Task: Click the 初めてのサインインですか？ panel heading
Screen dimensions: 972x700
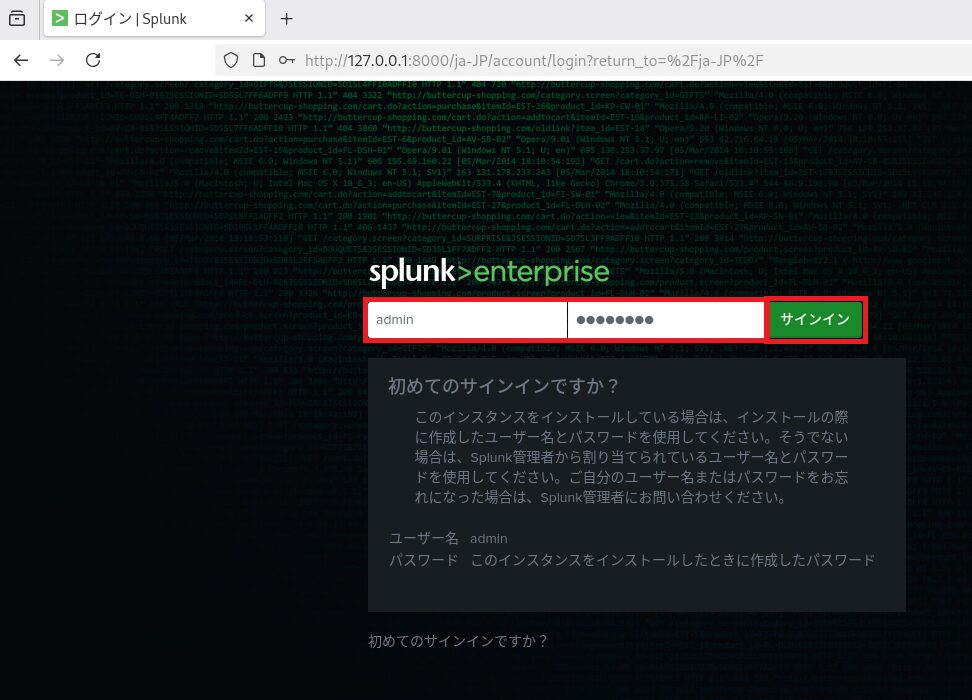Action: [504, 386]
